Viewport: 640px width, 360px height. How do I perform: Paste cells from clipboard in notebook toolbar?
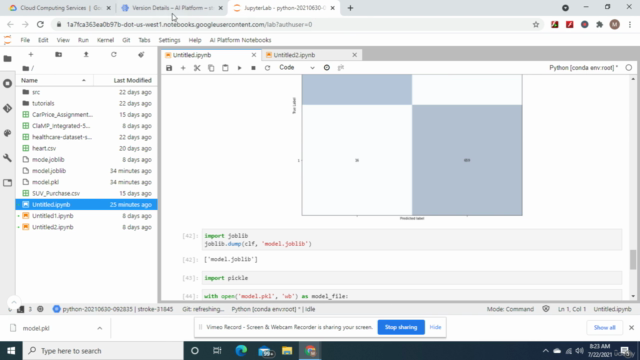coord(225,68)
